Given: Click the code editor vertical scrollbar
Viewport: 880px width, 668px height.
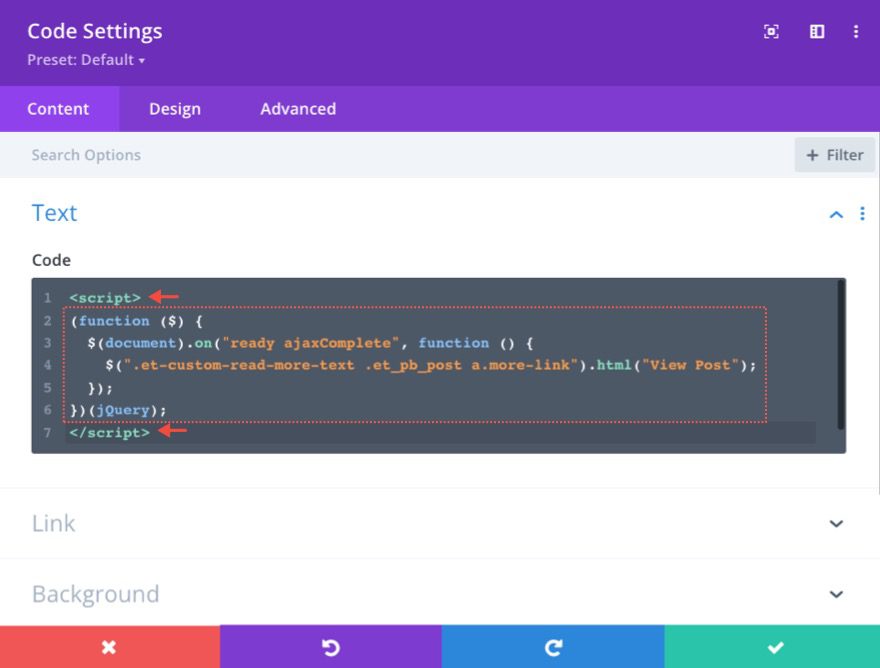Looking at the screenshot, I should [x=841, y=355].
